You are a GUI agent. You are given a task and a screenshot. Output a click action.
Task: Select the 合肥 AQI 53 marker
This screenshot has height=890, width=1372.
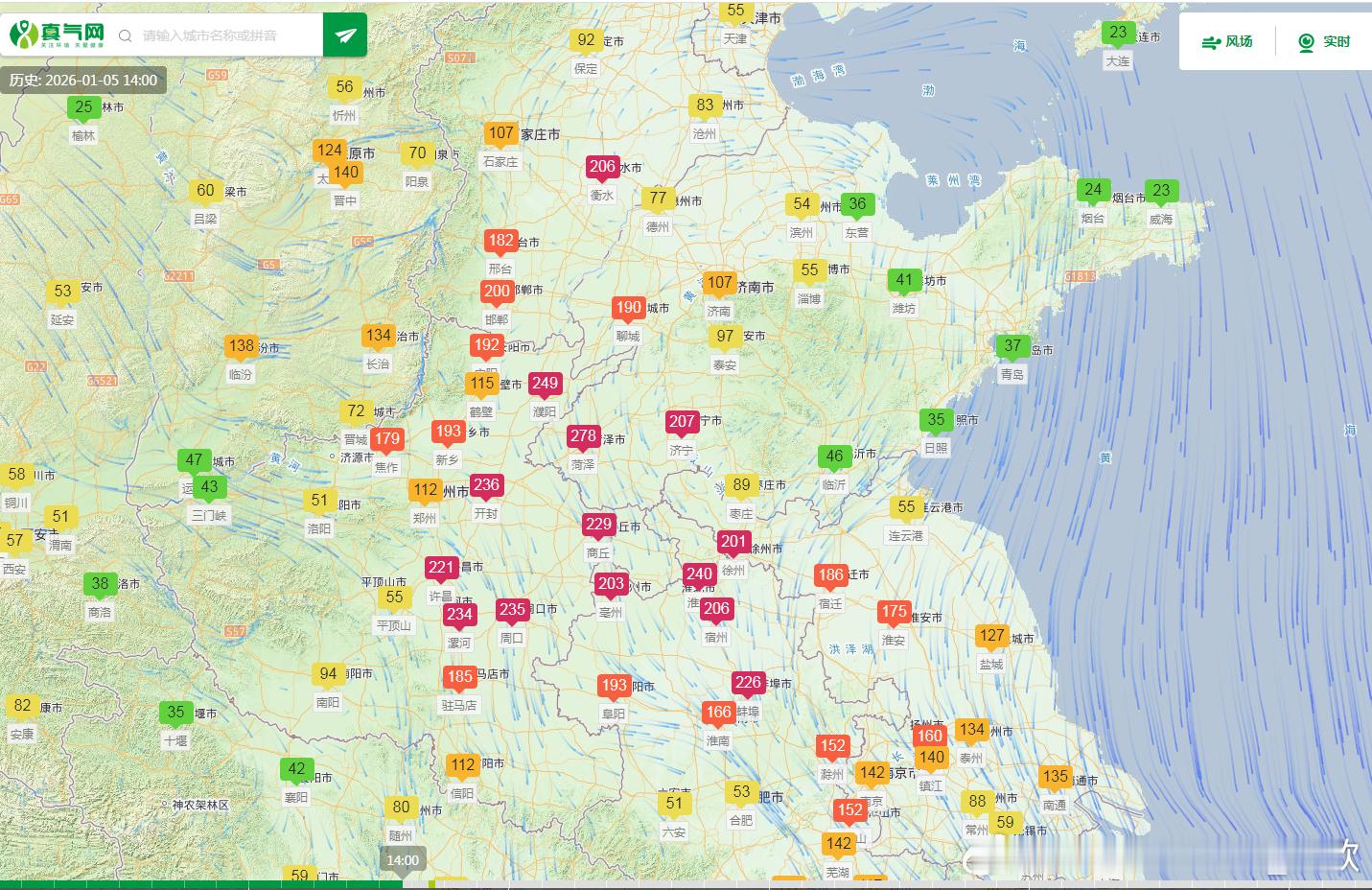pyautogui.click(x=741, y=793)
